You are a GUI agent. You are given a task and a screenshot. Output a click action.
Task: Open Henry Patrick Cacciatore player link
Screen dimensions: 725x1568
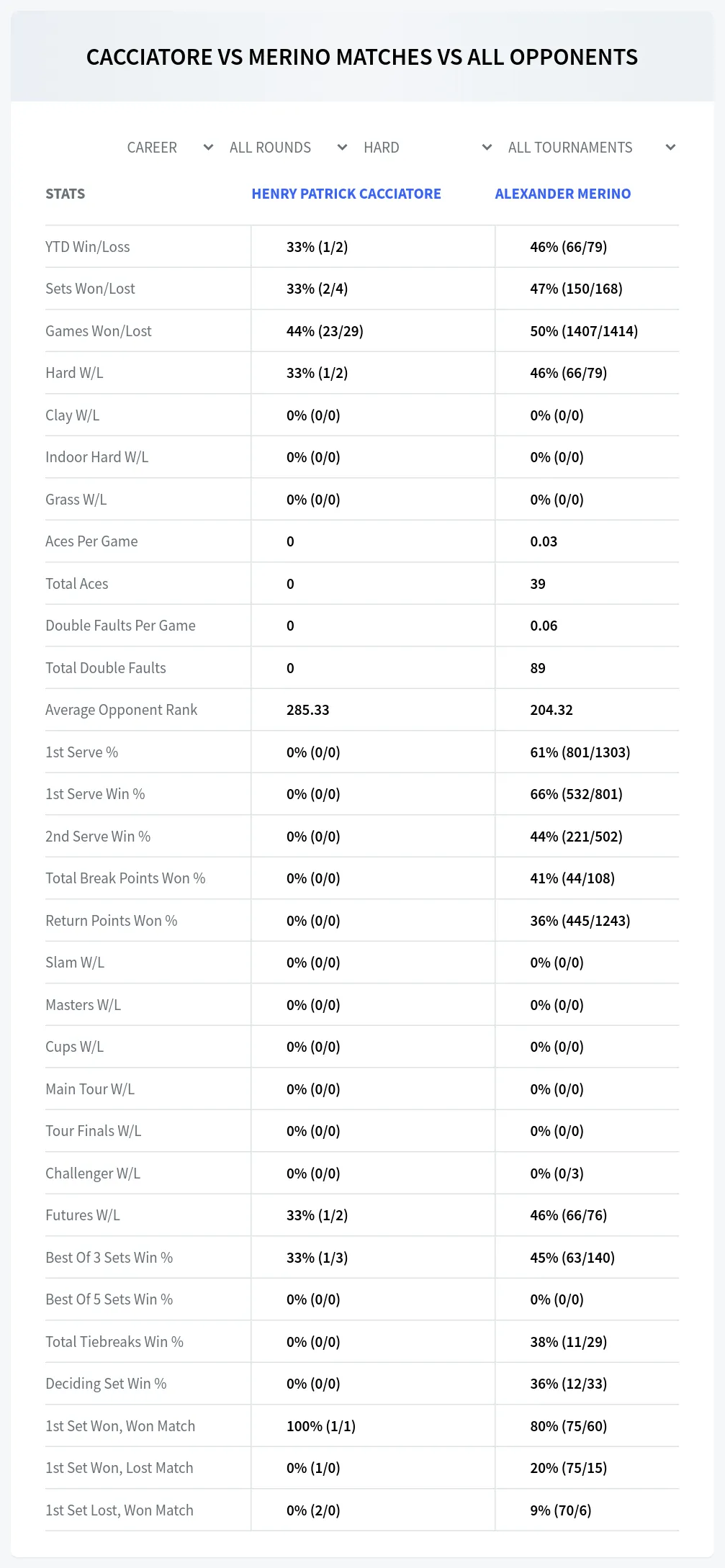[x=346, y=194]
